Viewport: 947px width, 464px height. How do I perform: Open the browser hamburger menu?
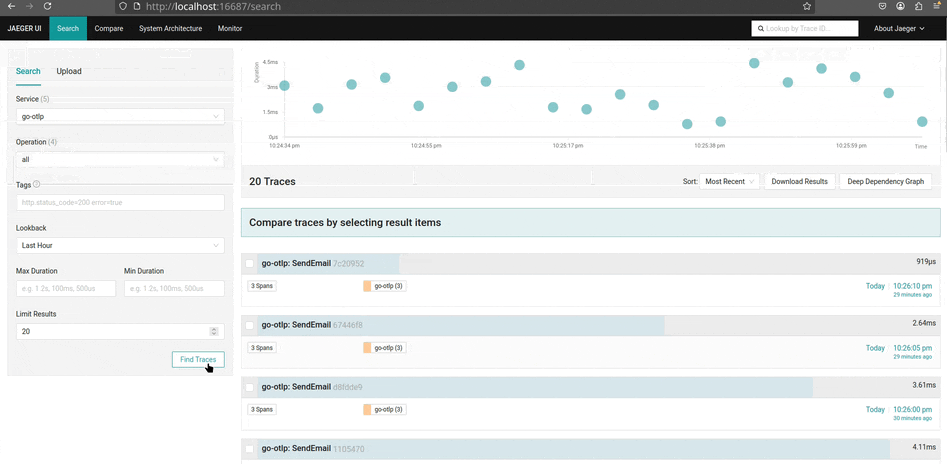tap(938, 6)
